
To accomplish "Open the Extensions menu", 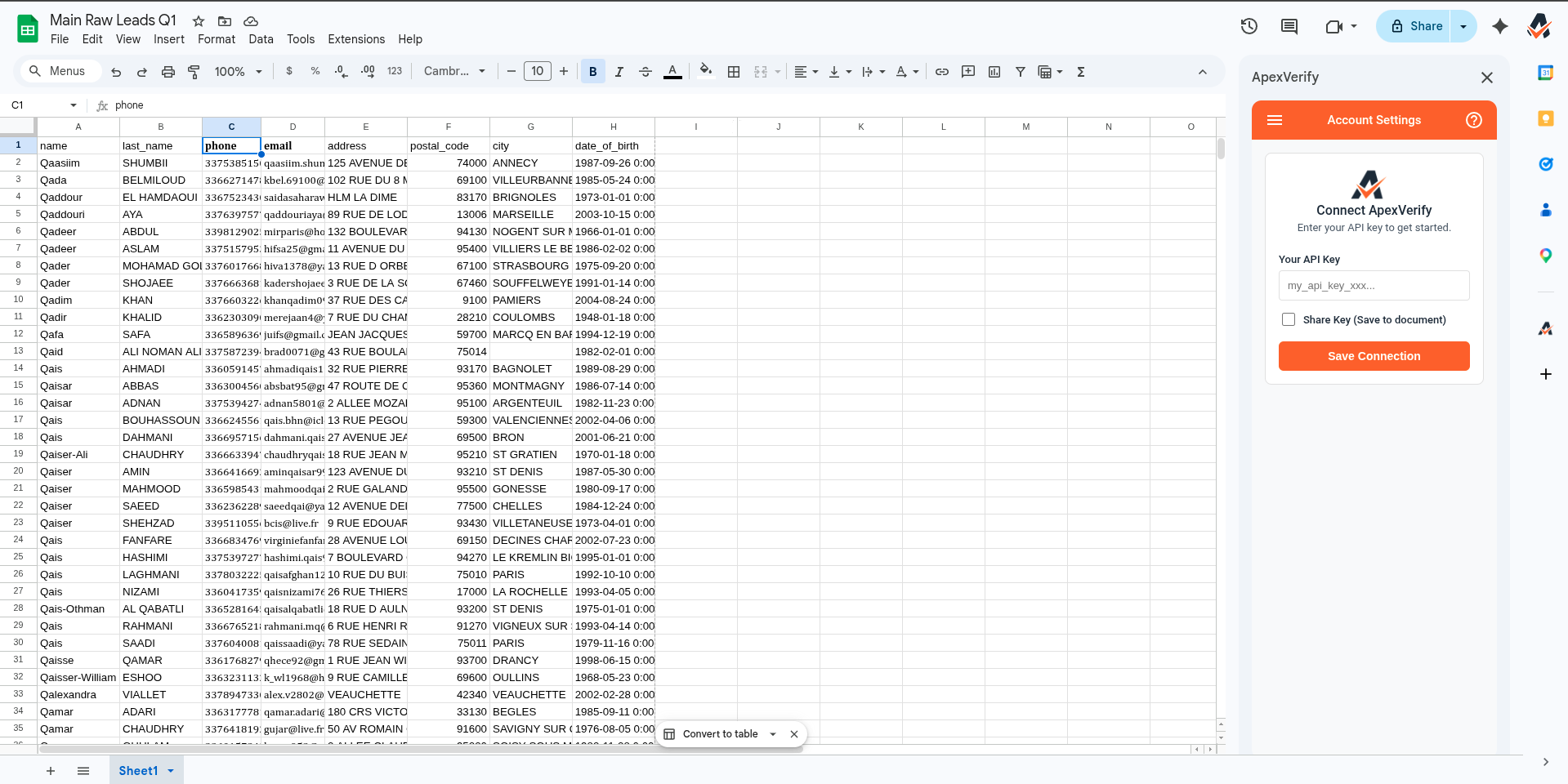I will point(355,39).
